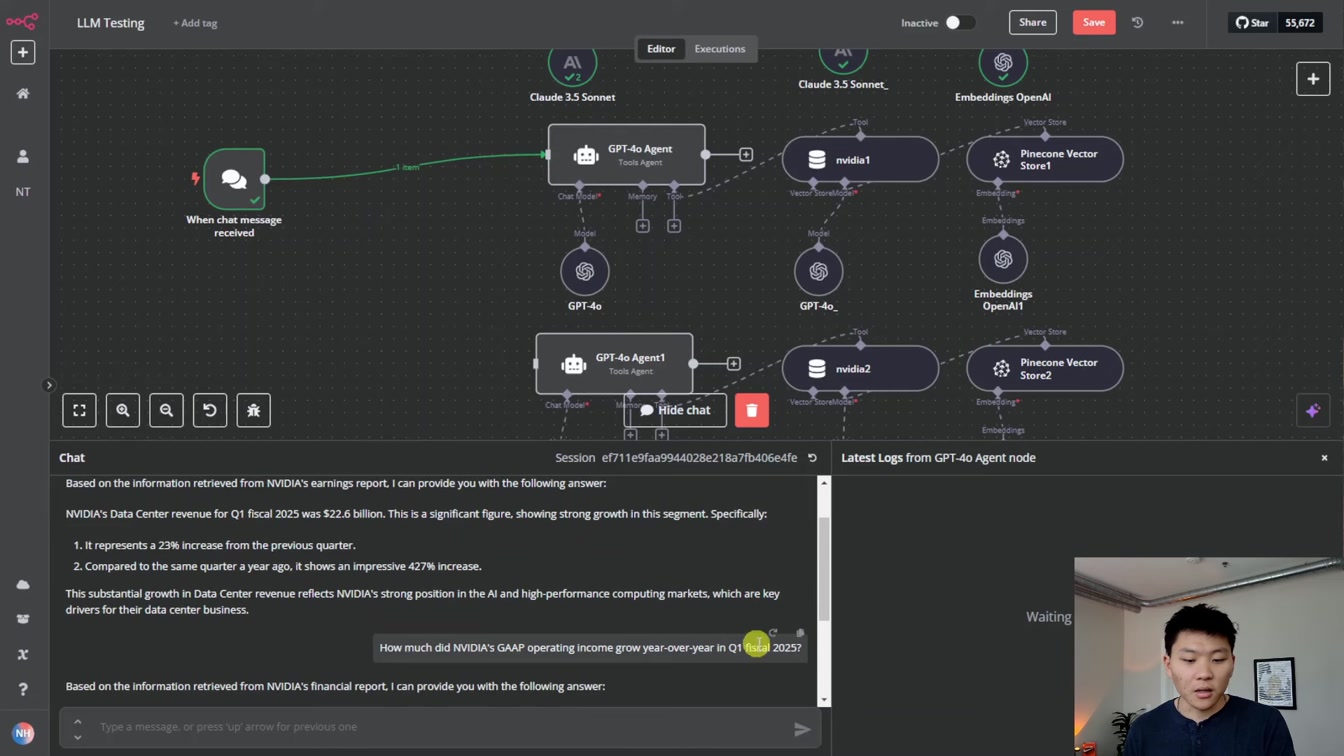This screenshot has height=756, width=1344.
Task: Add node after GPT-4o Agent output
Action: coord(746,154)
